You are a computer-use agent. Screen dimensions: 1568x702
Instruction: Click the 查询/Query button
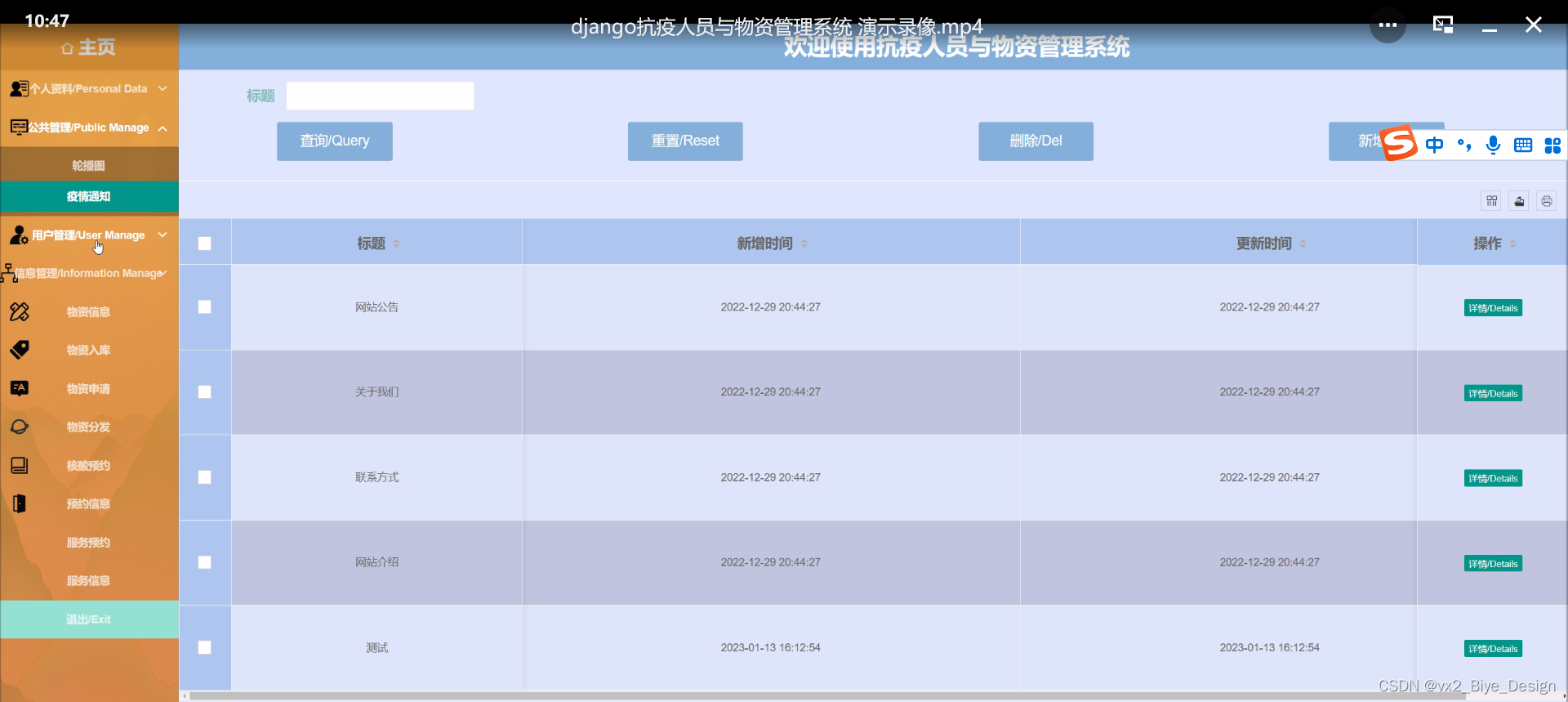(x=335, y=141)
